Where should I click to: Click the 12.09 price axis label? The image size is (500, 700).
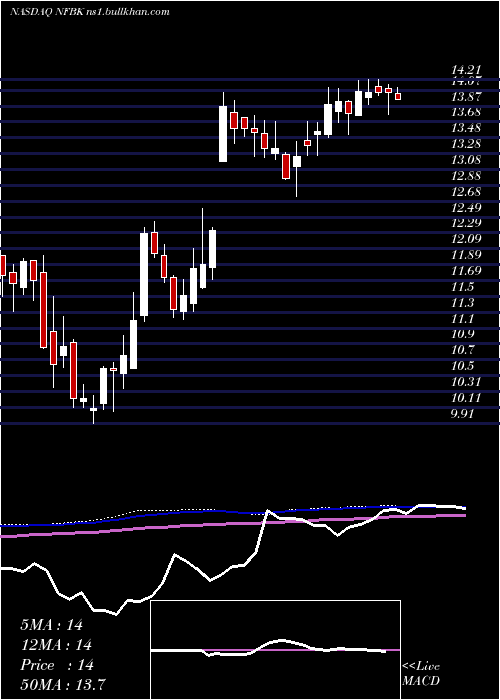pos(466,239)
